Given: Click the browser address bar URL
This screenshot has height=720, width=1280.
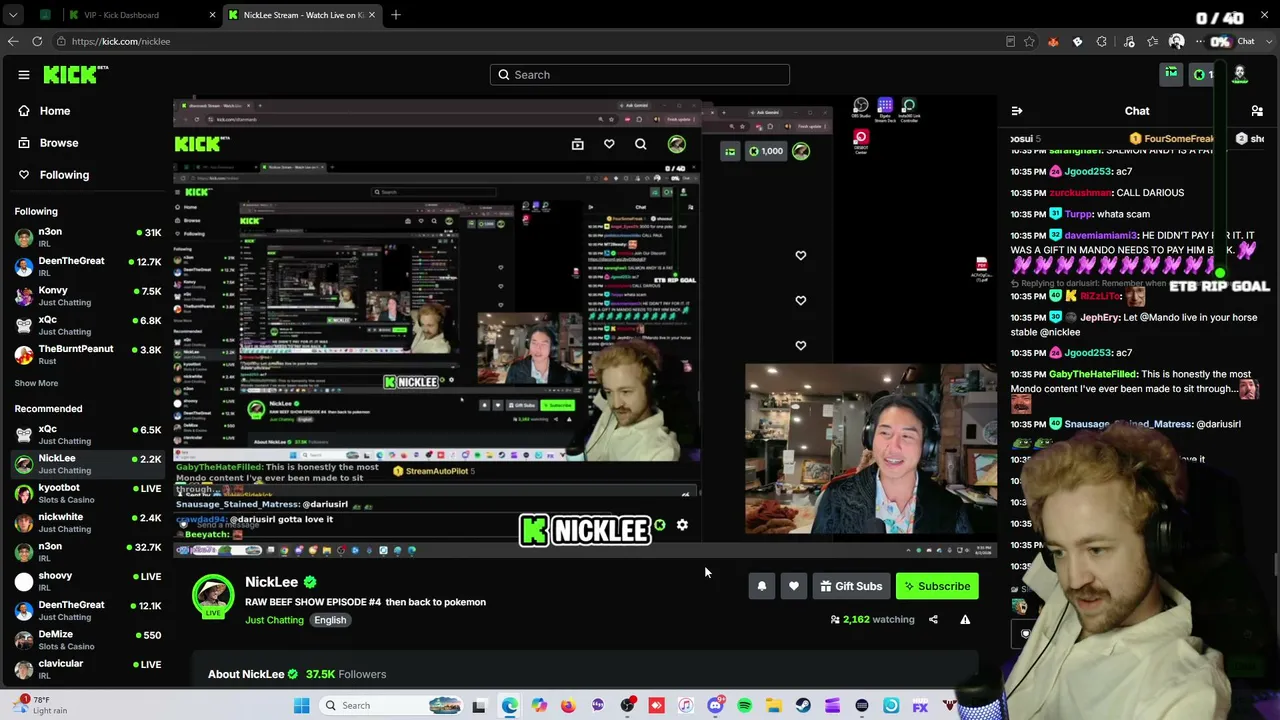Looking at the screenshot, I should 121,42.
